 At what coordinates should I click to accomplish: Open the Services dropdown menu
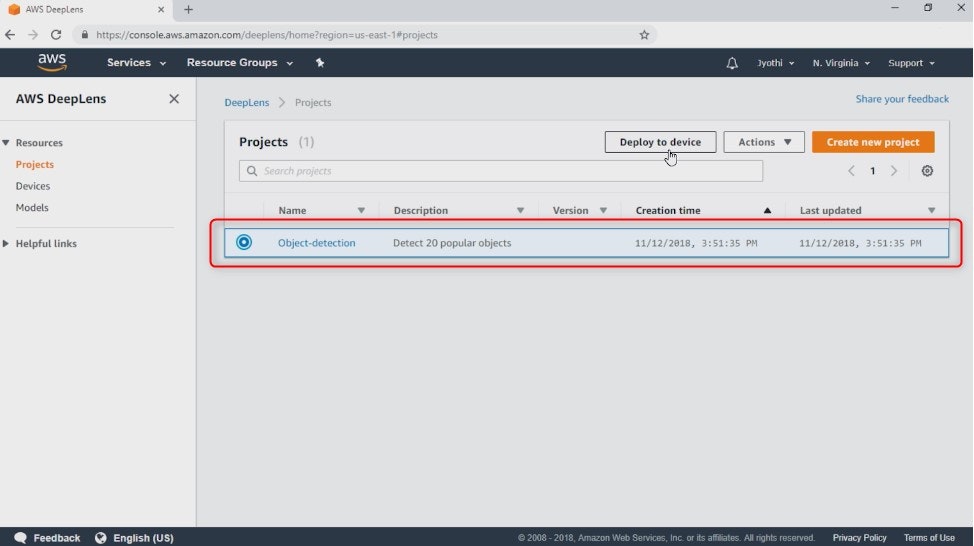point(136,63)
